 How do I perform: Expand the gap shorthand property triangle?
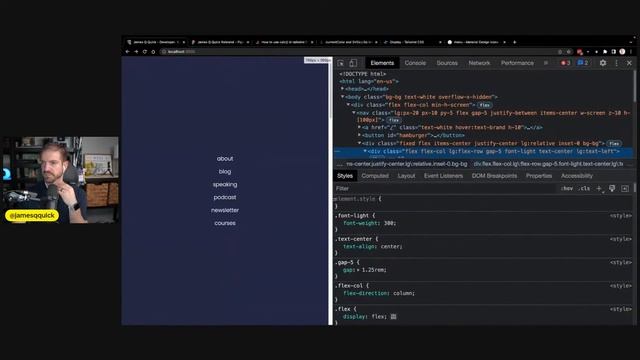[358, 270]
